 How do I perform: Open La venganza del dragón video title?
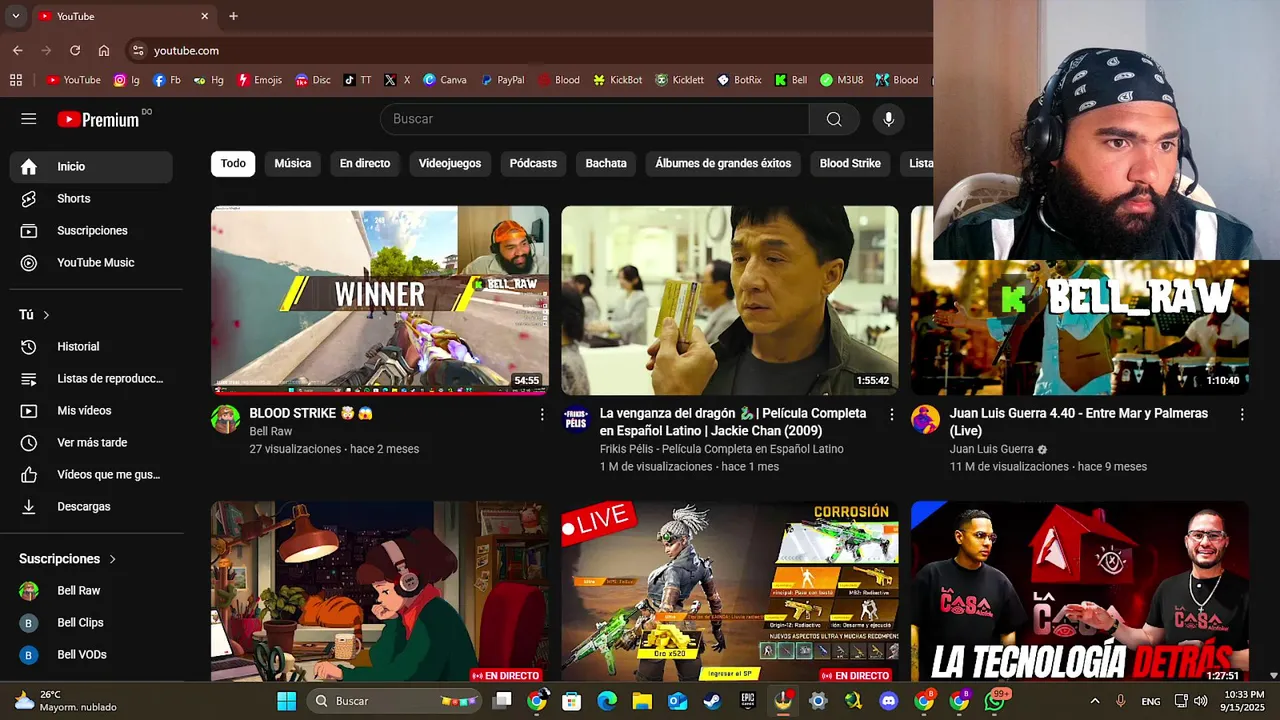(733, 422)
